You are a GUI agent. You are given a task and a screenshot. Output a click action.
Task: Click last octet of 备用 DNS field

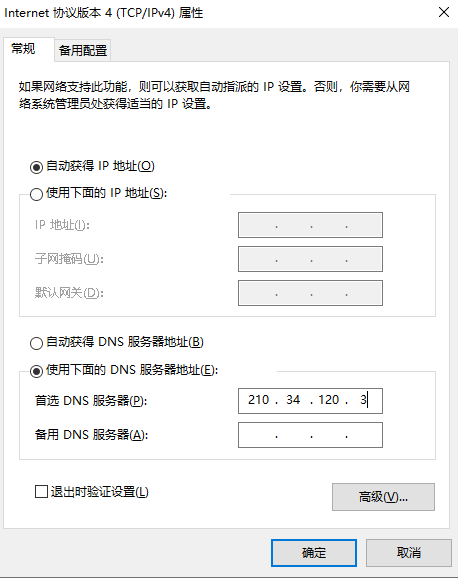pos(364,435)
